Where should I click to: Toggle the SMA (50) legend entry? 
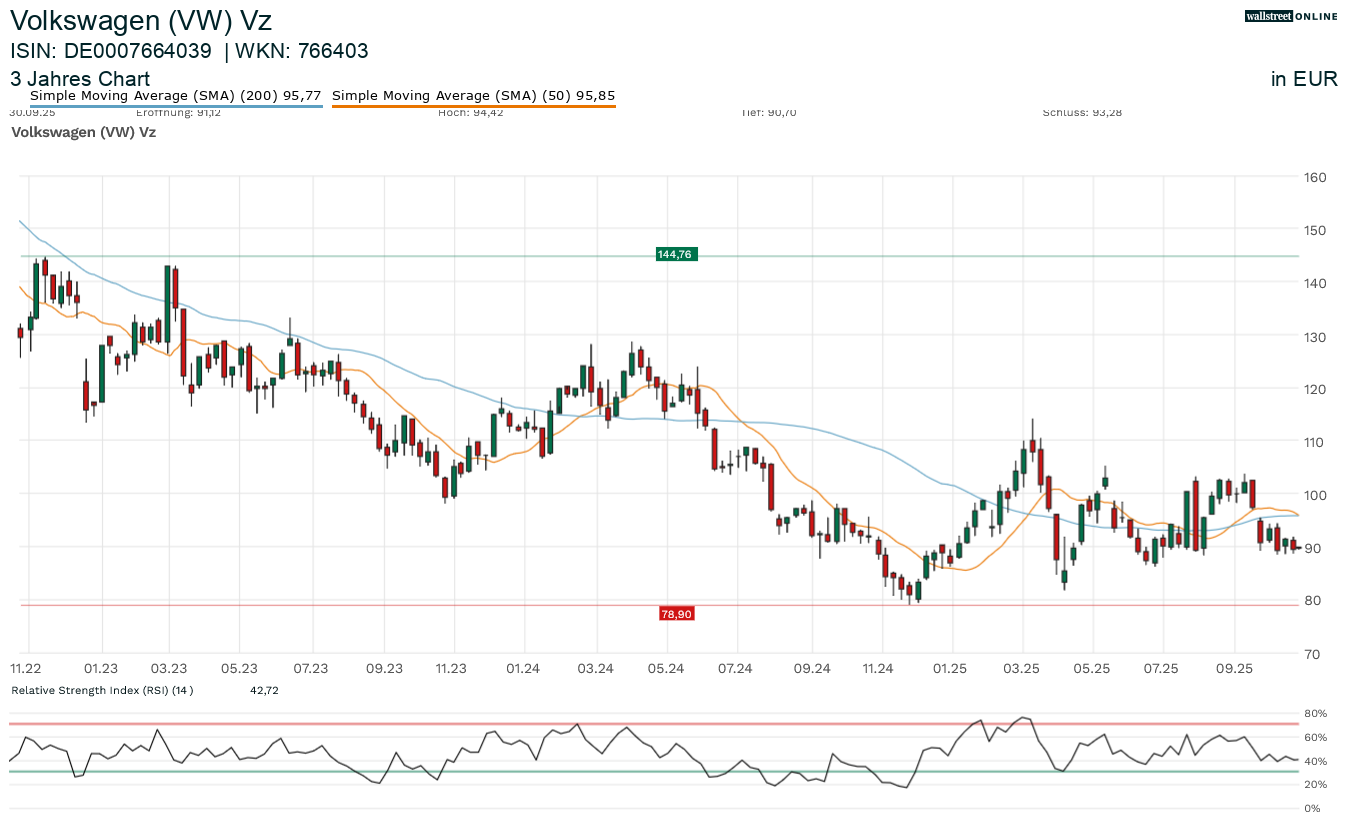pos(473,96)
